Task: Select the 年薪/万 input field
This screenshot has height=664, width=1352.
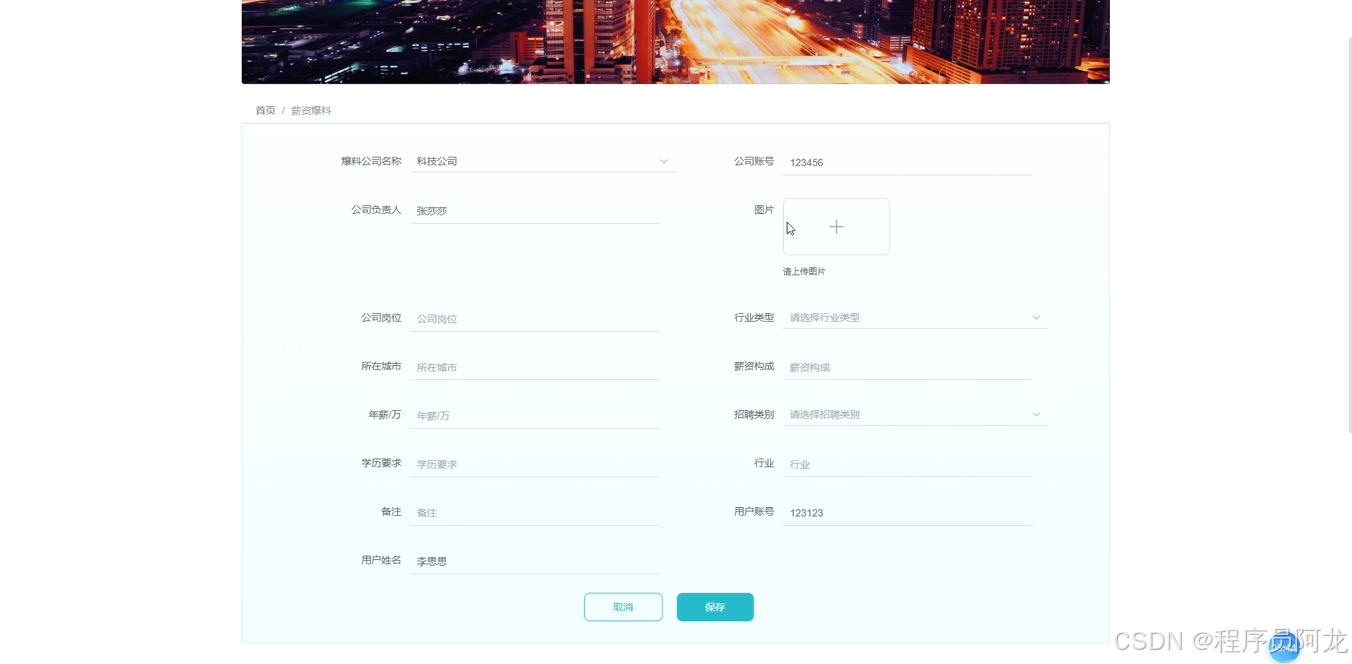Action: pyautogui.click(x=535, y=415)
